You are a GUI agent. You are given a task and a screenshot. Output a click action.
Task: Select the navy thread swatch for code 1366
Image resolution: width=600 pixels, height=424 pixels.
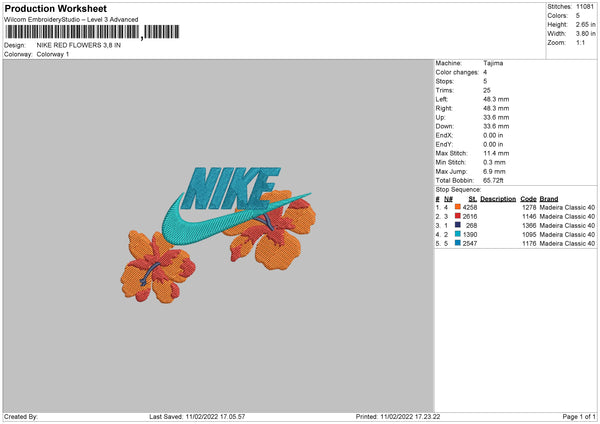pos(457,225)
